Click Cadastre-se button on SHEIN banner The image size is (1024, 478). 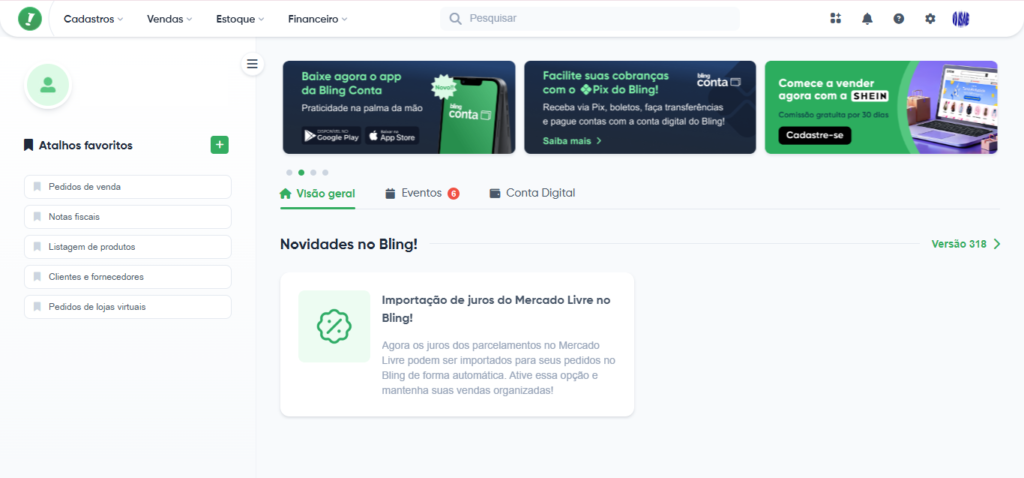[814, 135]
